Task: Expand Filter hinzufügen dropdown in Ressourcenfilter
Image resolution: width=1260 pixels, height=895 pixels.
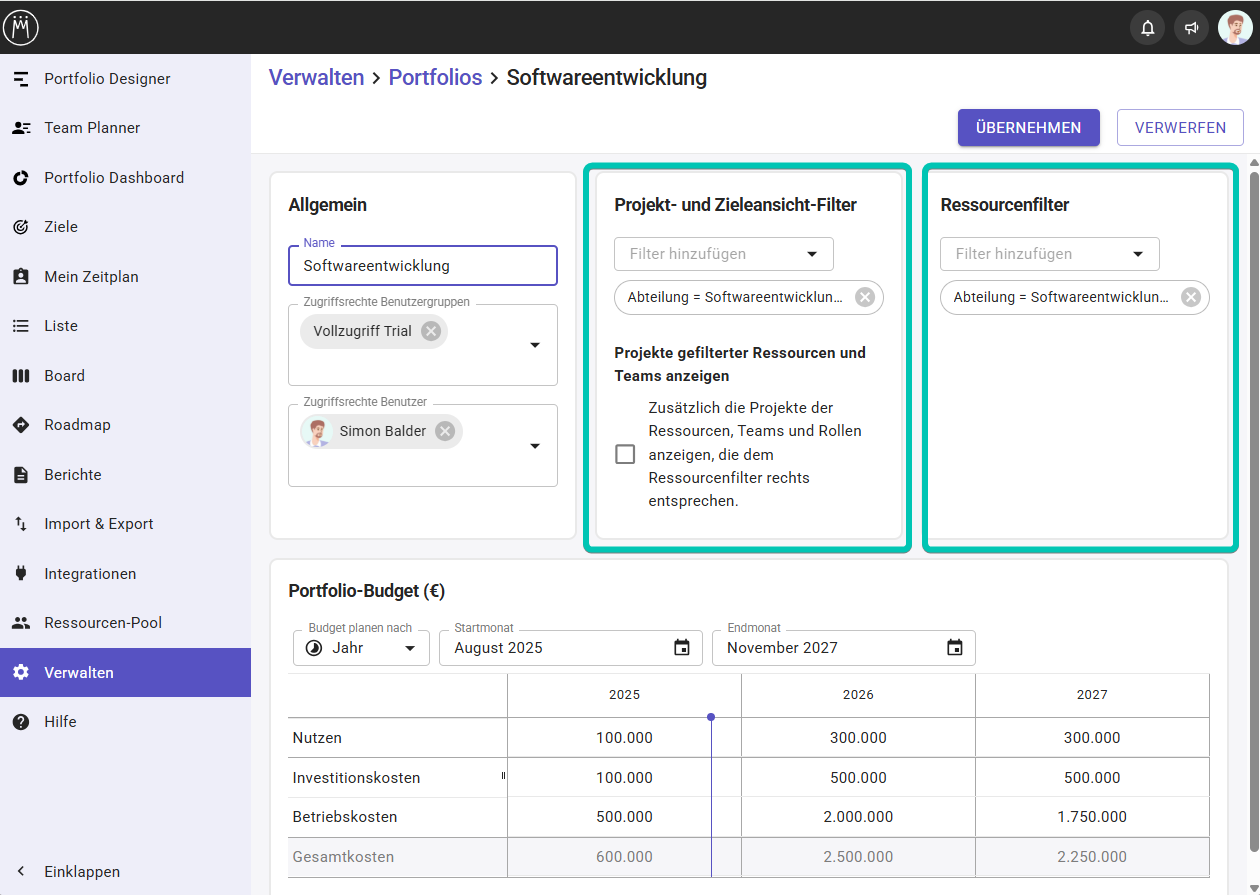Action: click(x=1137, y=254)
